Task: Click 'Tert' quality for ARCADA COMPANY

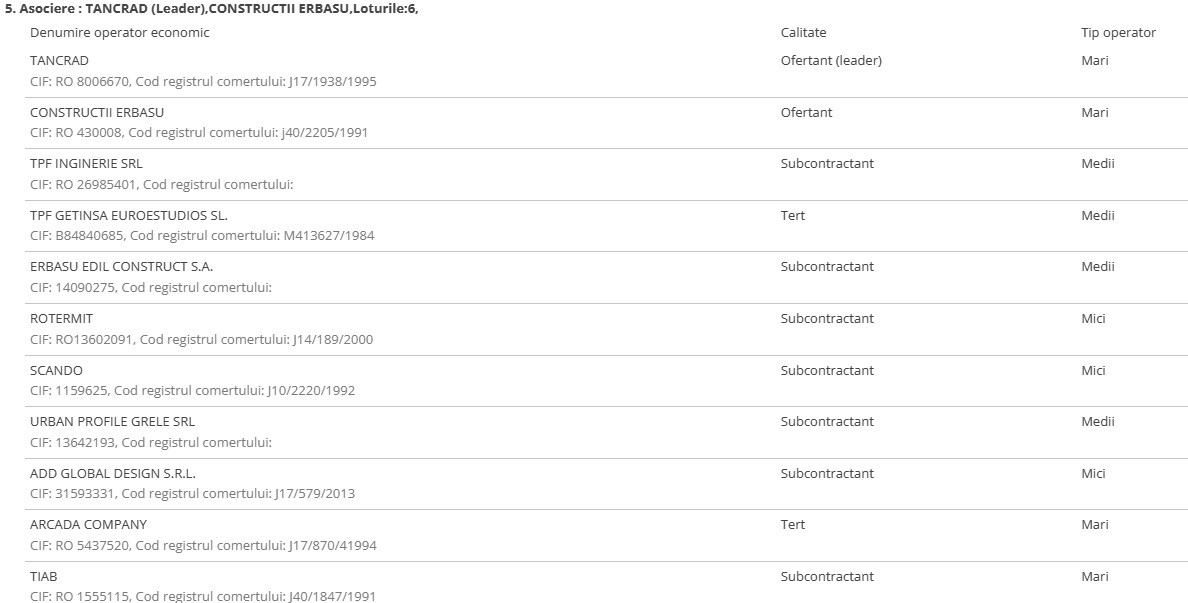Action: pos(793,525)
